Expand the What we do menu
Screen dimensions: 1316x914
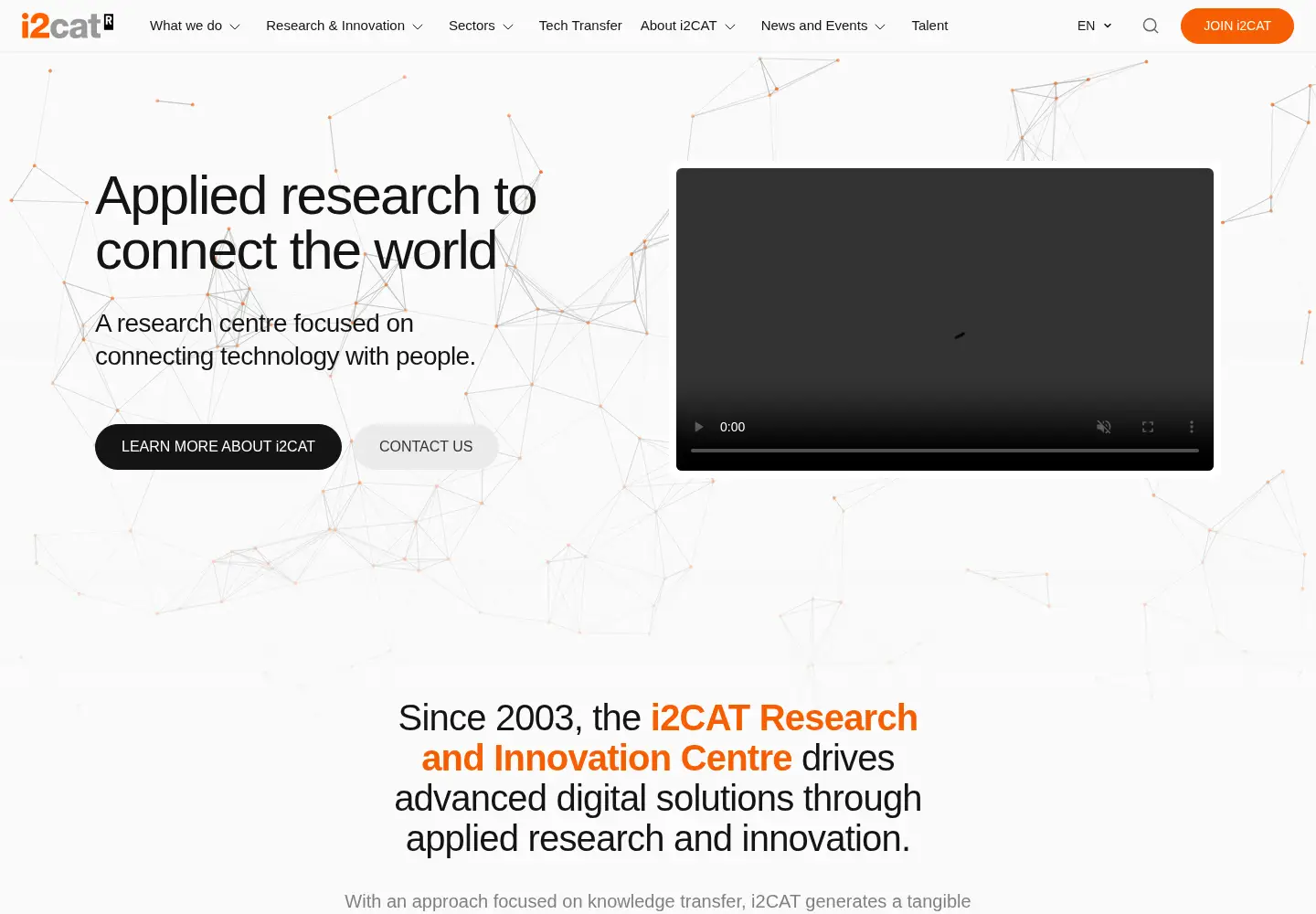click(x=195, y=26)
